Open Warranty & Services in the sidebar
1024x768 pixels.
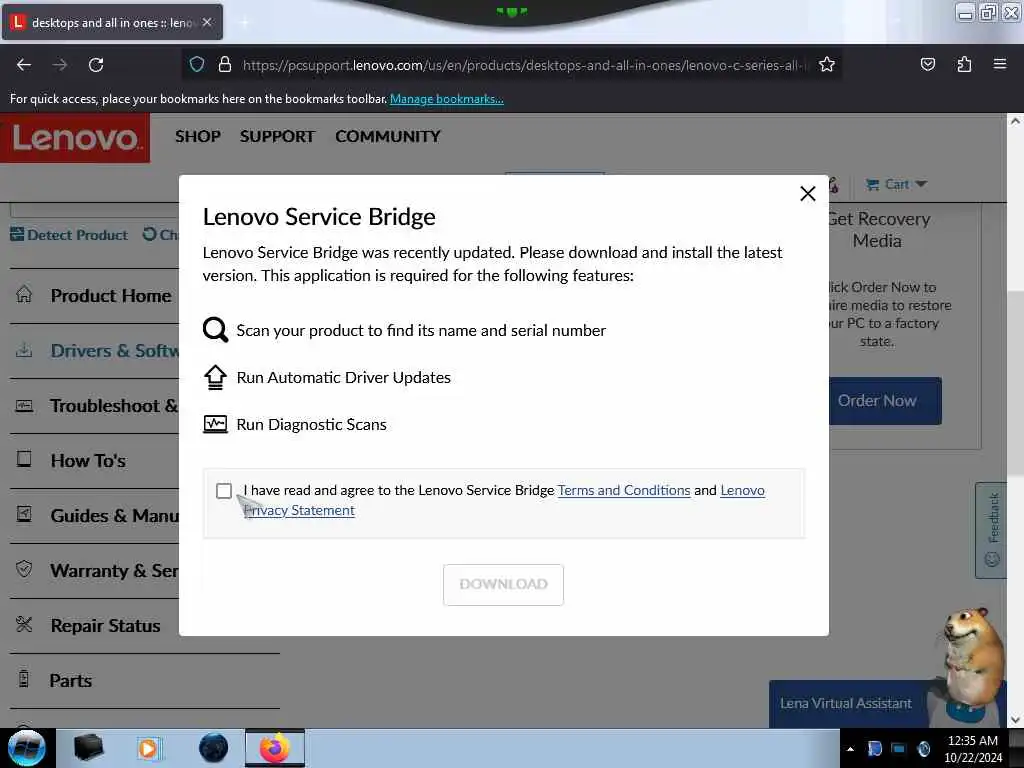(114, 570)
